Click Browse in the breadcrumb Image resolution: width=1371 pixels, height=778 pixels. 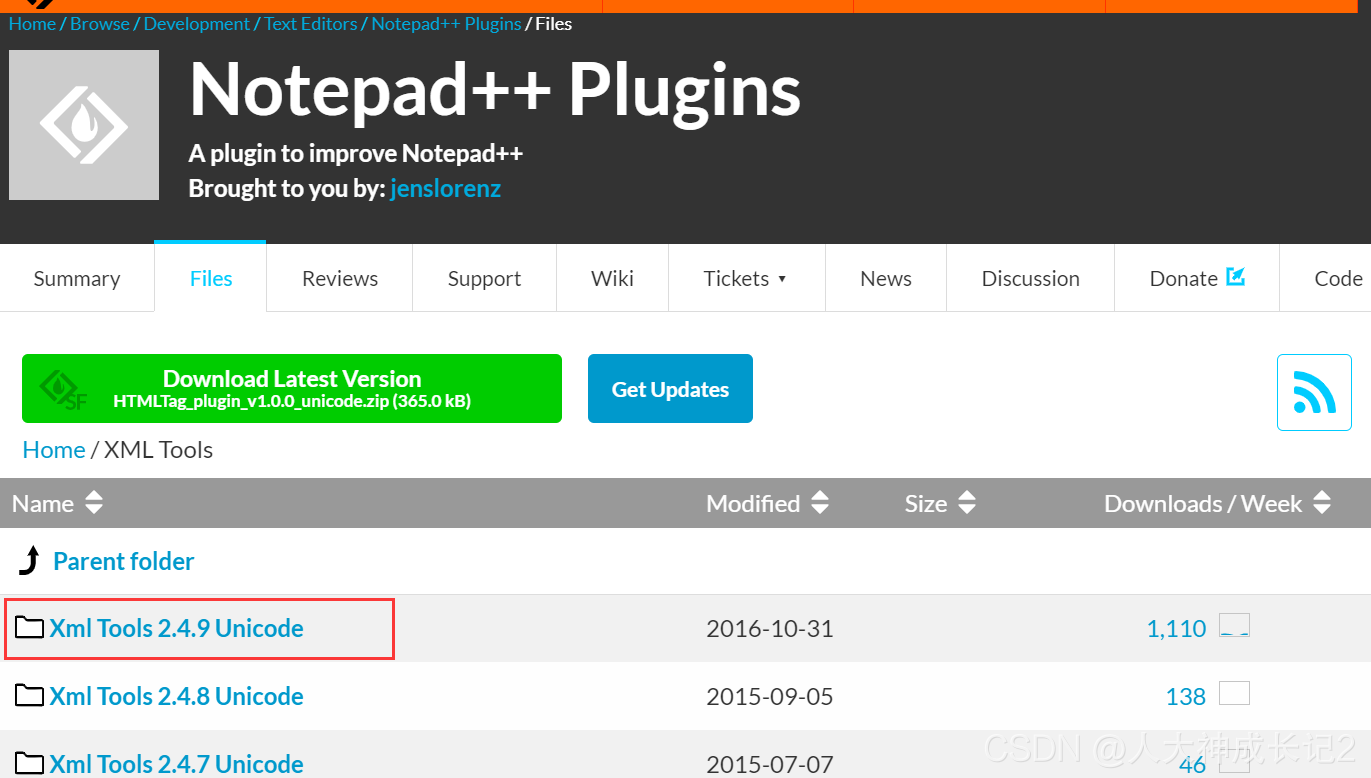pyautogui.click(x=100, y=23)
